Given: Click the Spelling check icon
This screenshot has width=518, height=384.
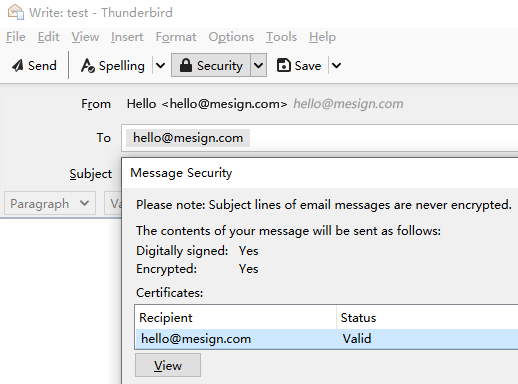Looking at the screenshot, I should (x=88, y=65).
